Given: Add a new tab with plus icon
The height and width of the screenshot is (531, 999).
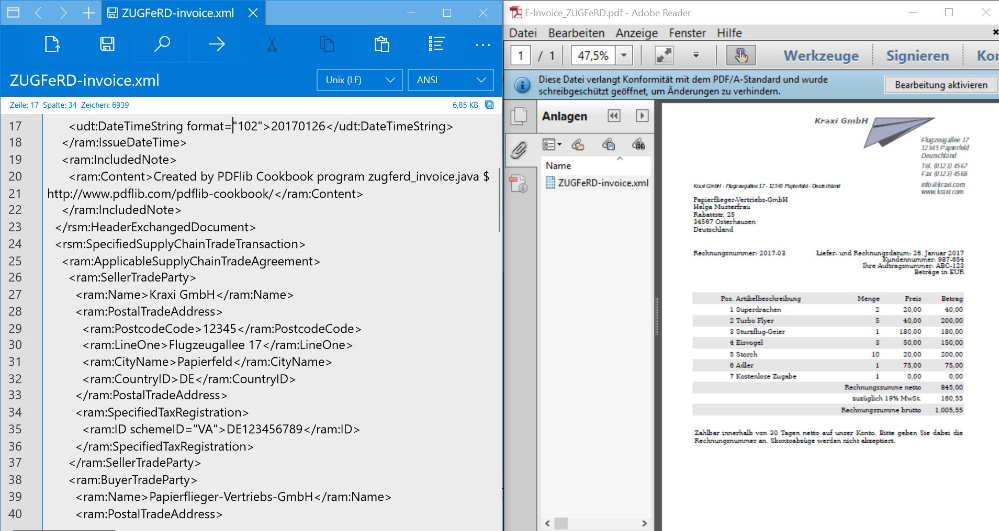Looking at the screenshot, I should pos(89,13).
